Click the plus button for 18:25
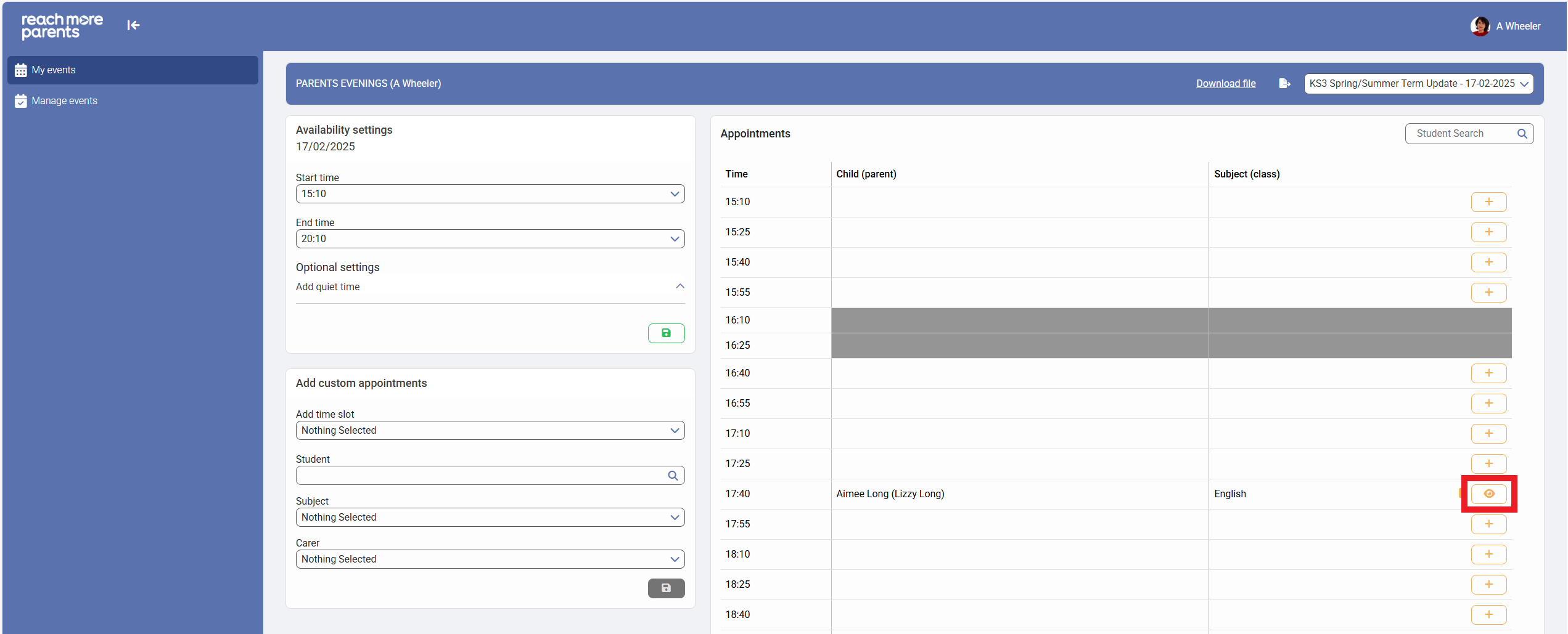Viewport: 1568px width, 634px height. pyautogui.click(x=1488, y=585)
